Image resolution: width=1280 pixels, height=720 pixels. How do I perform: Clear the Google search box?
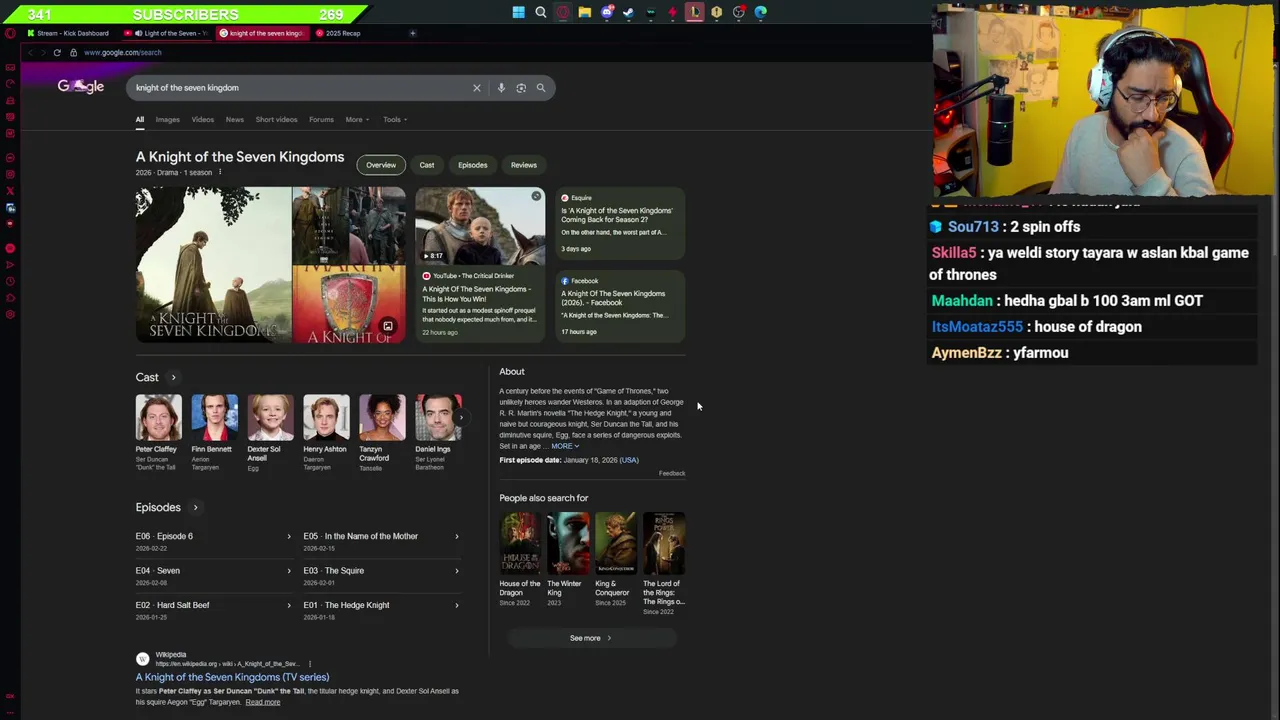(x=477, y=88)
